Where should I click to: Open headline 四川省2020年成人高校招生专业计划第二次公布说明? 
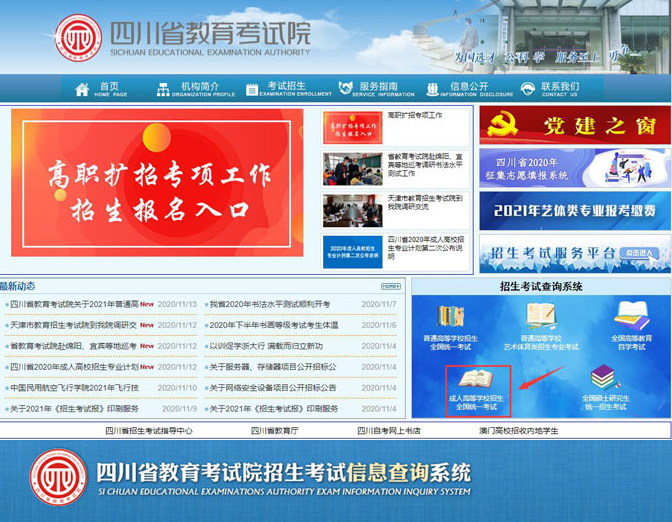tap(426, 248)
